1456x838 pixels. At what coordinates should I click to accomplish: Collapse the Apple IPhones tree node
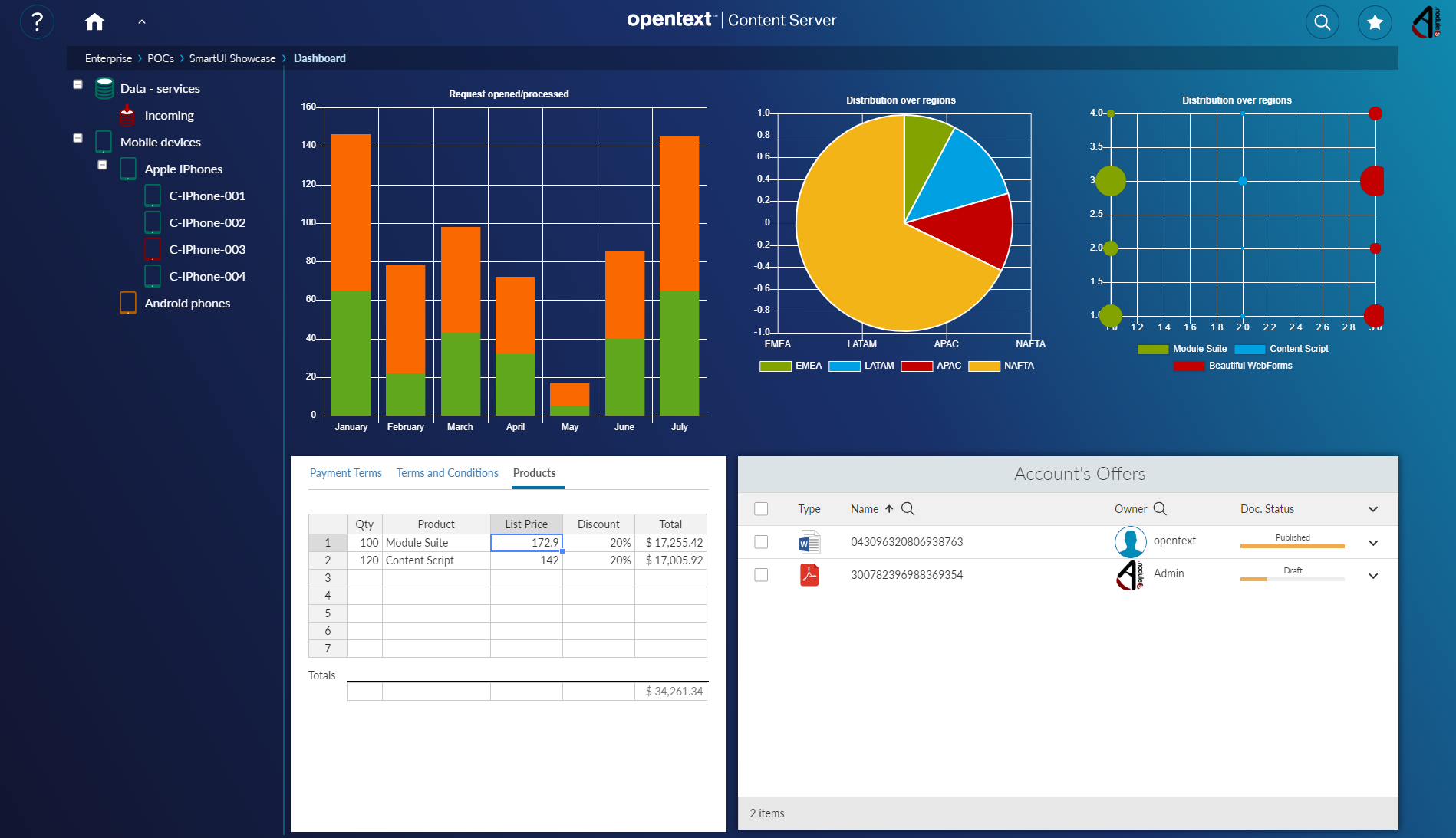tap(102, 165)
